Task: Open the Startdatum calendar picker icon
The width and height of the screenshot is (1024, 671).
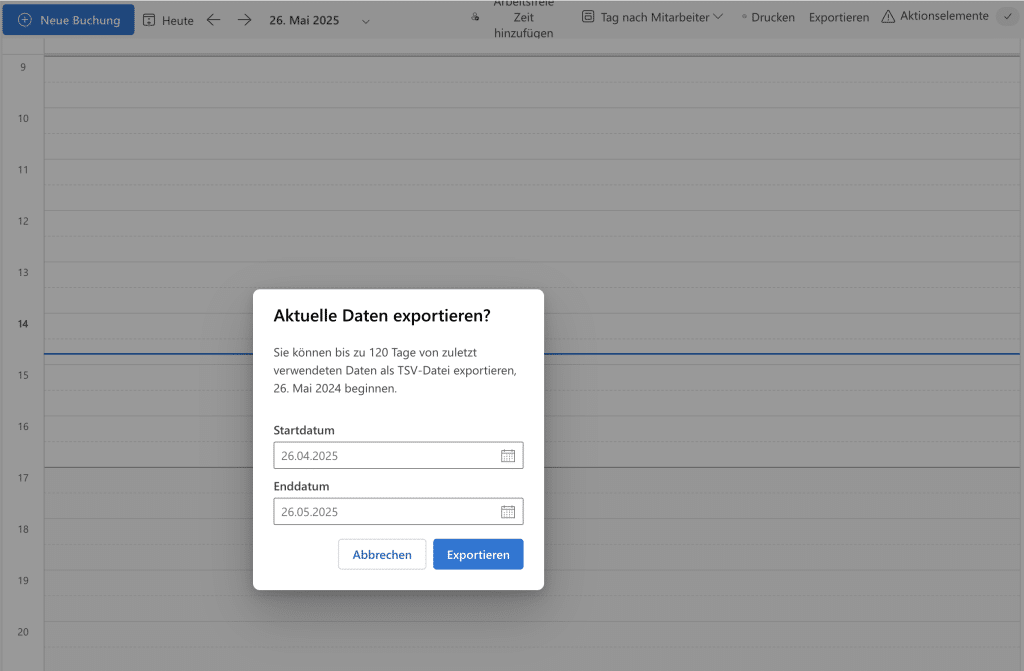Action: [508, 456]
